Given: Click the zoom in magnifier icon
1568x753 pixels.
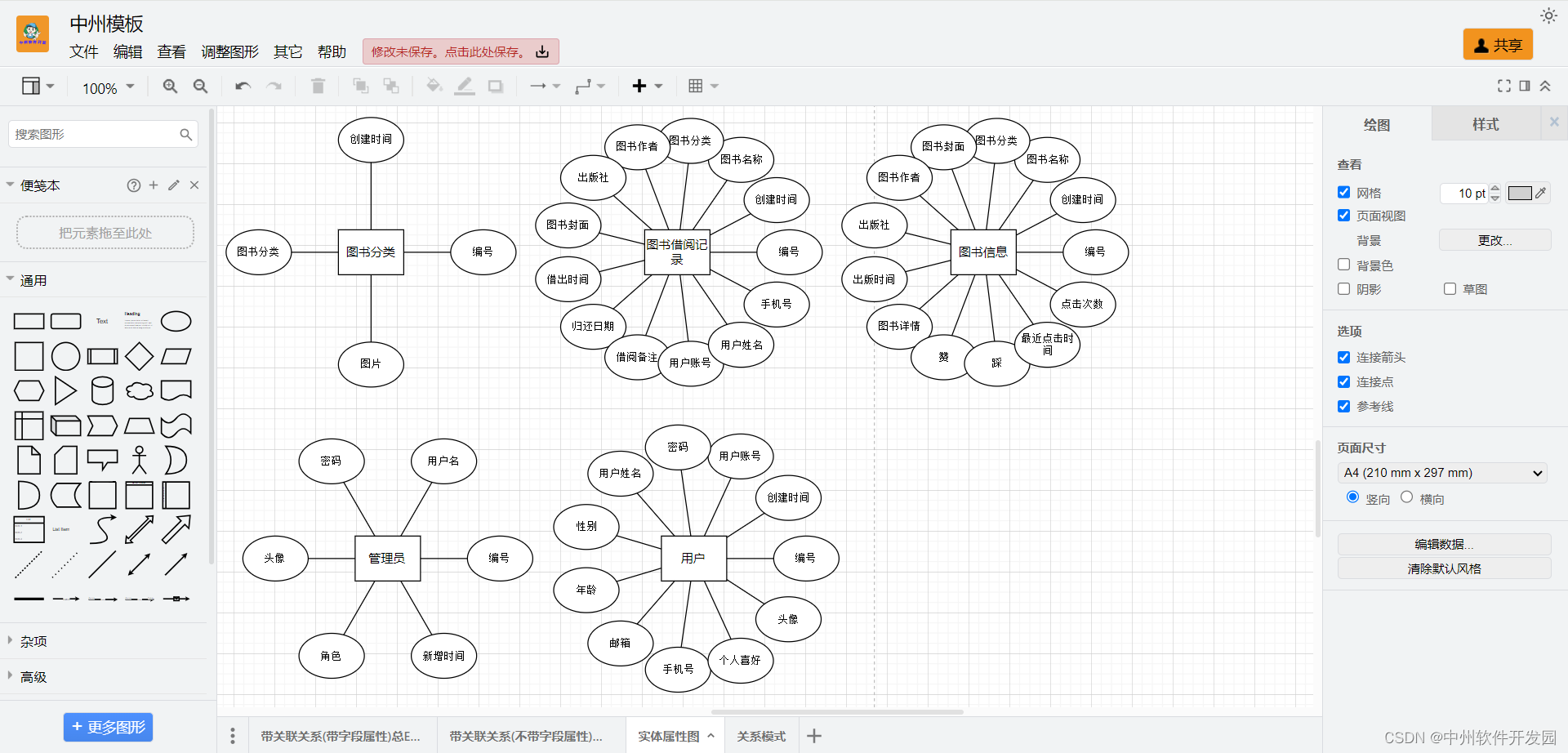Looking at the screenshot, I should (x=170, y=86).
